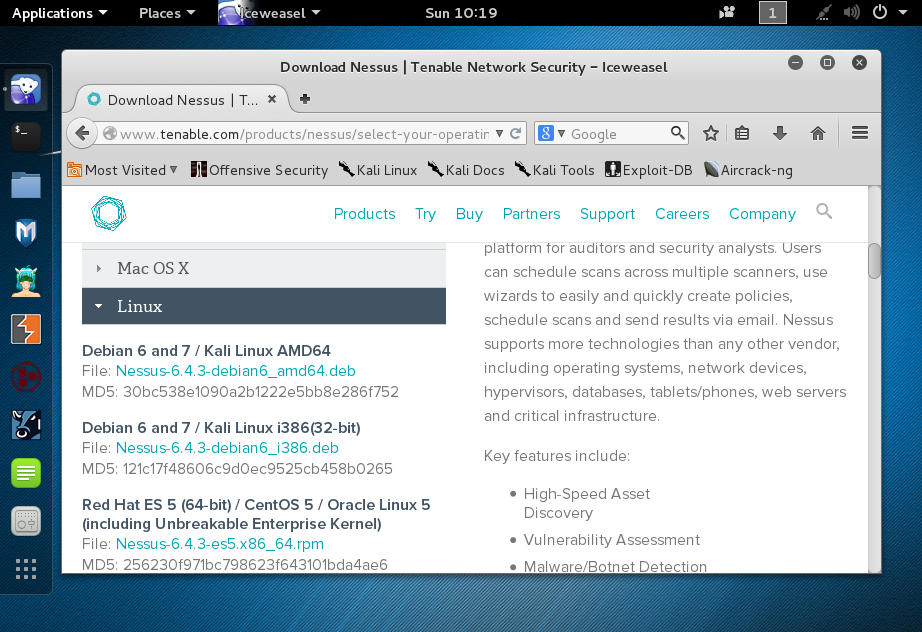Open the Buy navigation item
922x632 pixels.
coord(469,213)
